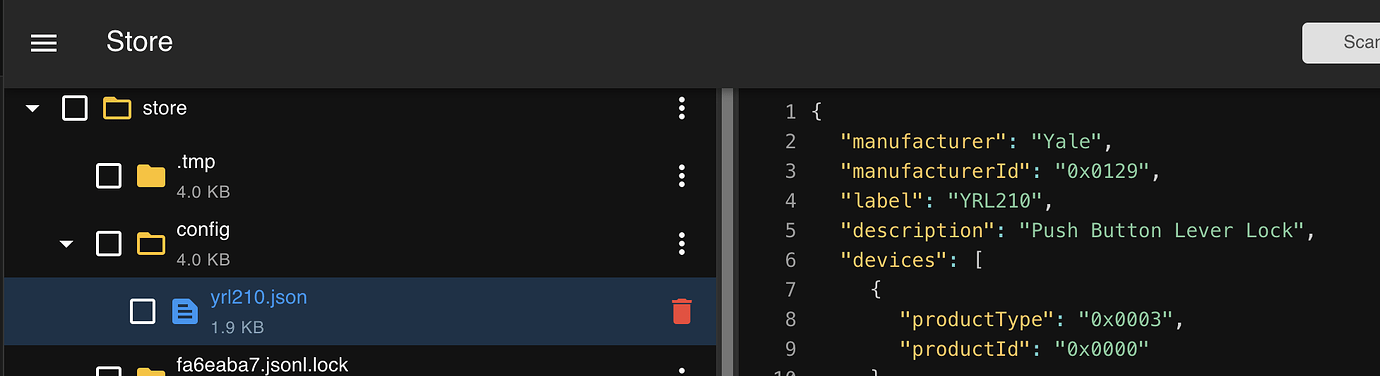Open the three-dot menu for the store folder

(681, 108)
